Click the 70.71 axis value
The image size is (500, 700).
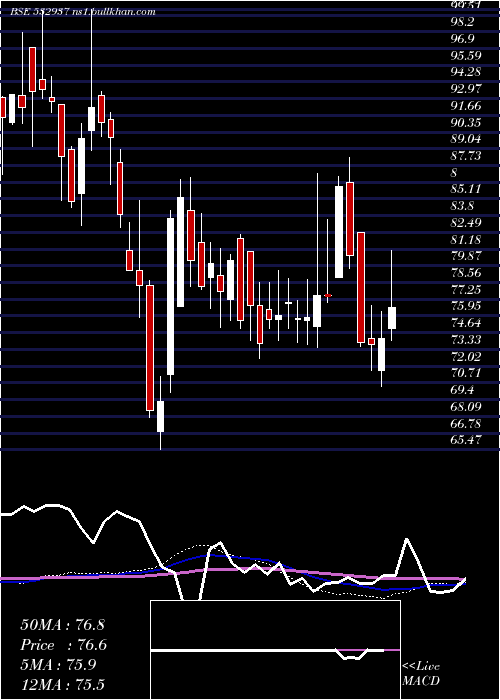467,373
